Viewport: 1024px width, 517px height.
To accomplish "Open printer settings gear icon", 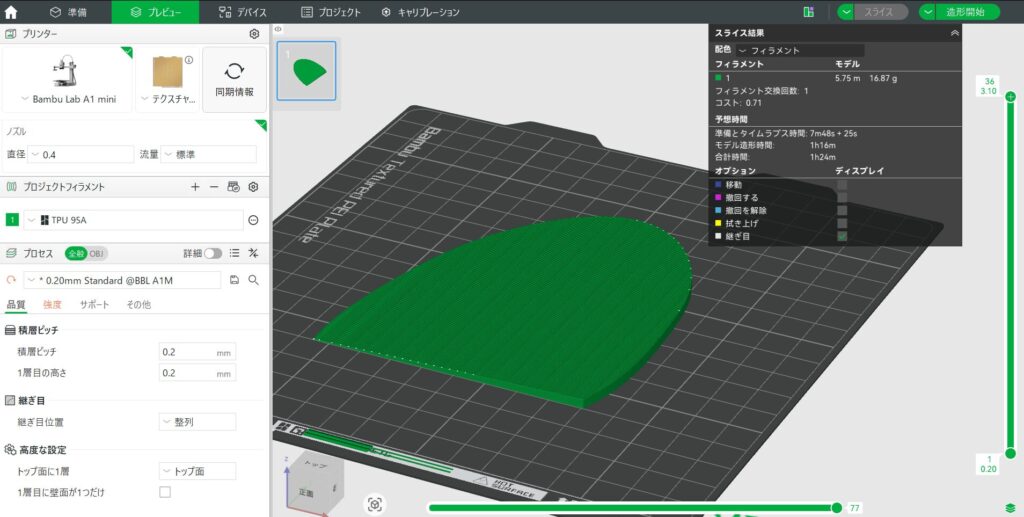I will [x=254, y=34].
